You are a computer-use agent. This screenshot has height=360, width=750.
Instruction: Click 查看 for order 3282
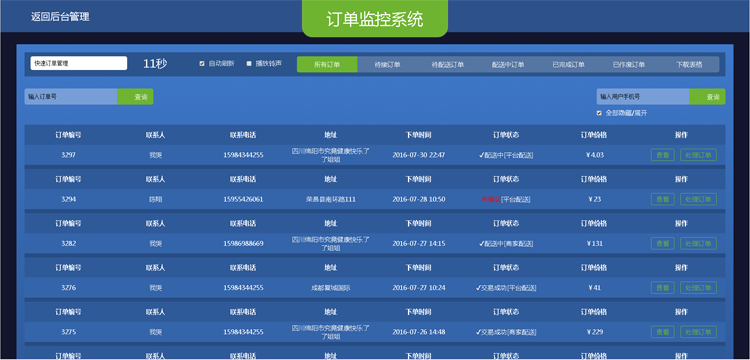click(x=662, y=243)
